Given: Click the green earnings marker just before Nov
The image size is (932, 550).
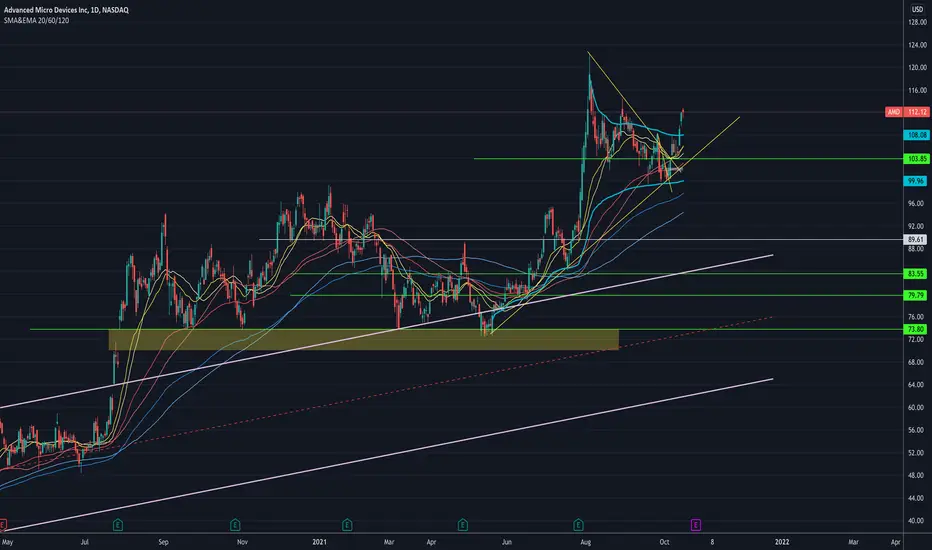Looking at the screenshot, I should [x=235, y=524].
